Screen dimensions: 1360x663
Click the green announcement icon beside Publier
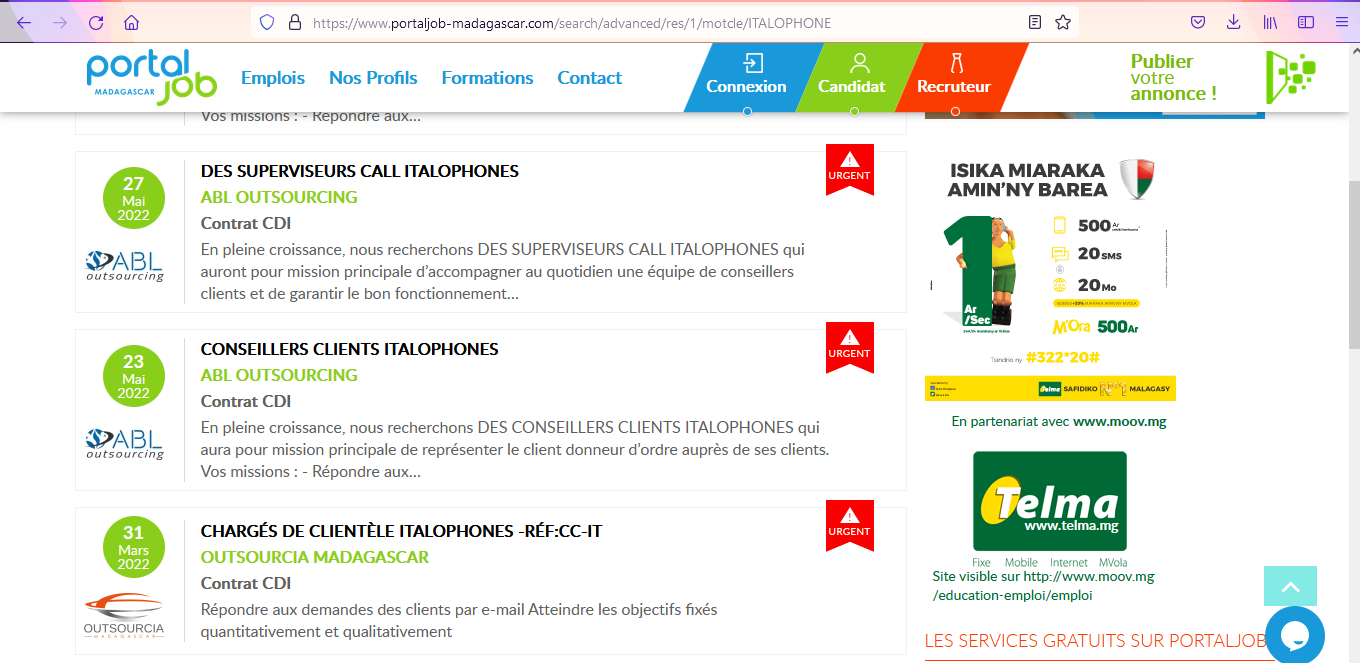coord(1290,77)
